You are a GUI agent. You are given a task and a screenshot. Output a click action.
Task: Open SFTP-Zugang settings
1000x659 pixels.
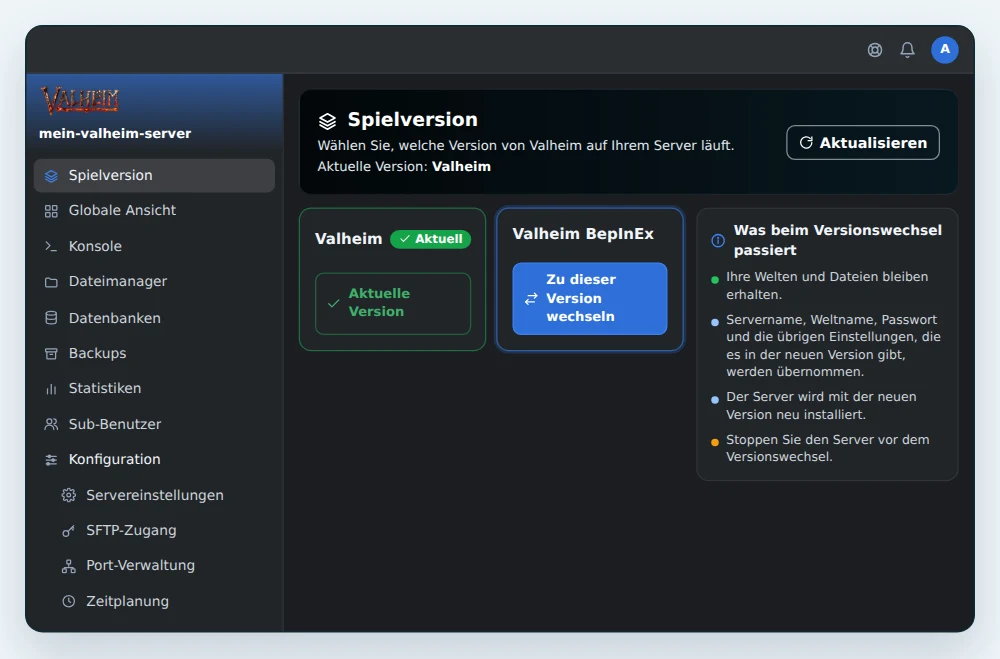[x=163, y=531]
